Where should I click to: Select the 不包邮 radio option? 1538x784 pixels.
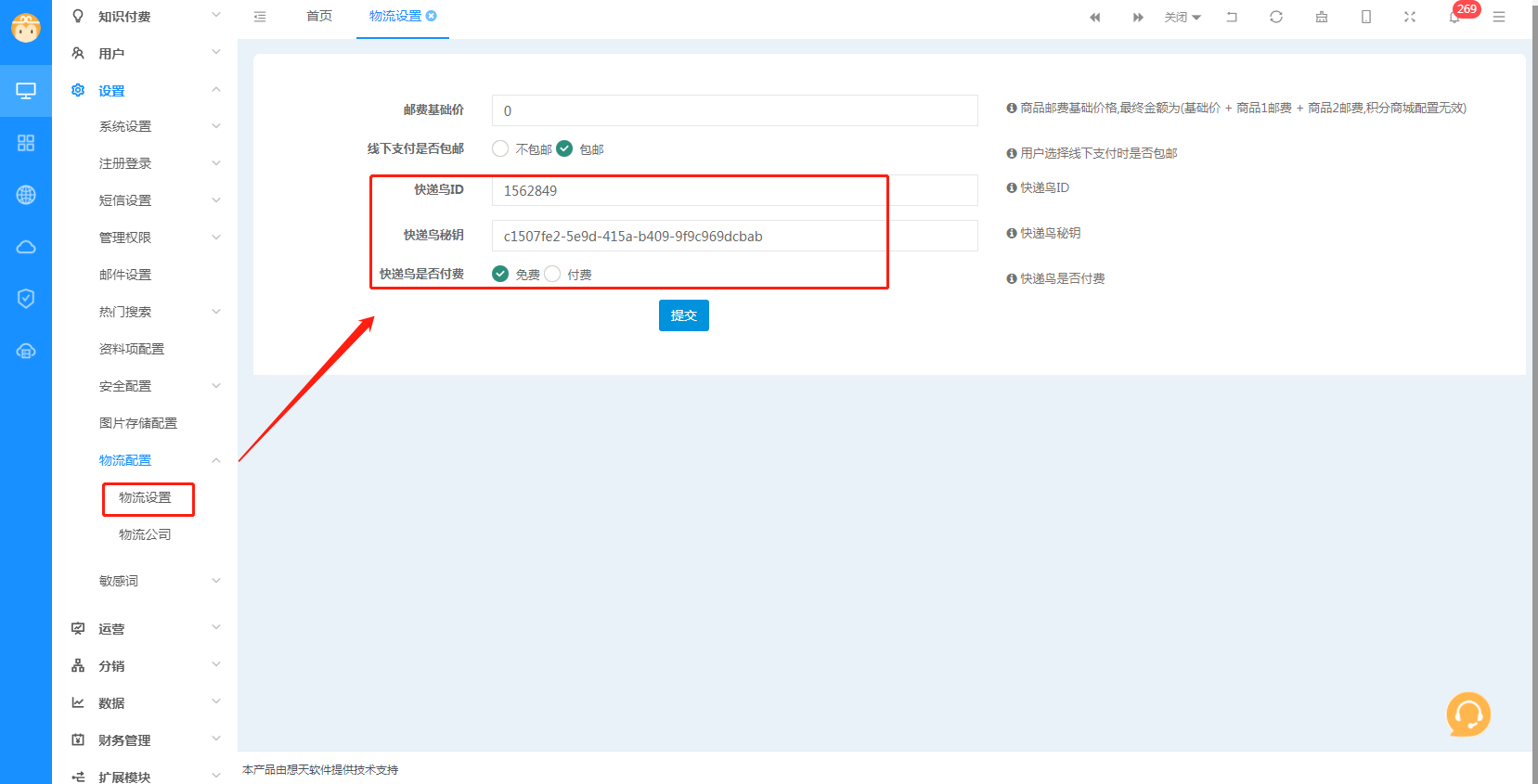click(x=500, y=148)
